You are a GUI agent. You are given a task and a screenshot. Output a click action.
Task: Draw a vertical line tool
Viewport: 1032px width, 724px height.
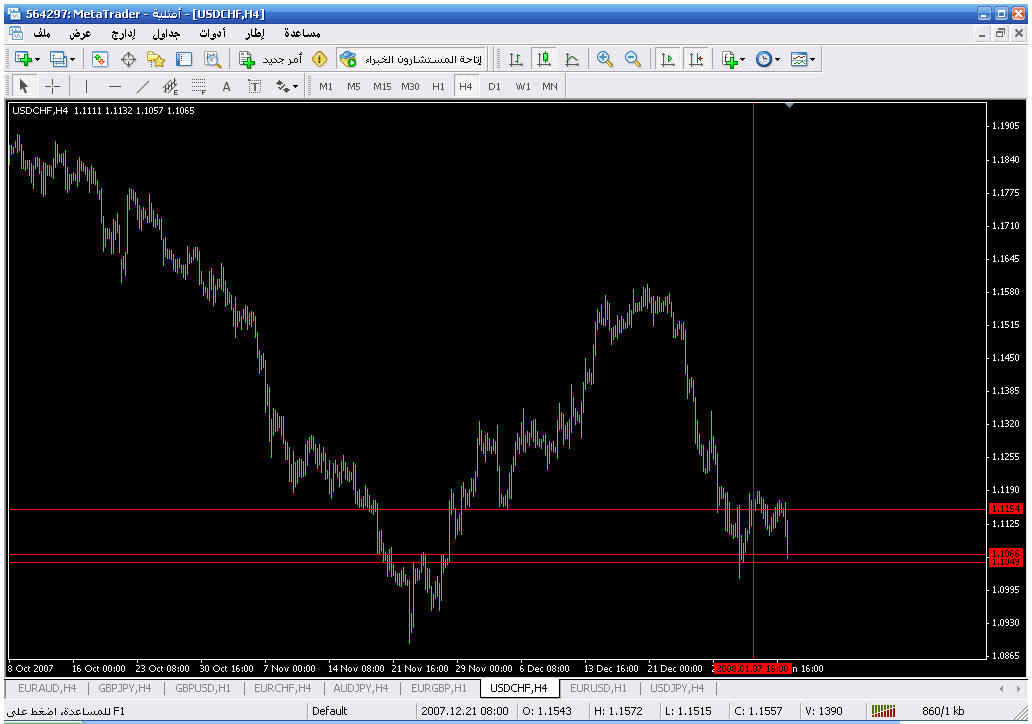[86, 87]
